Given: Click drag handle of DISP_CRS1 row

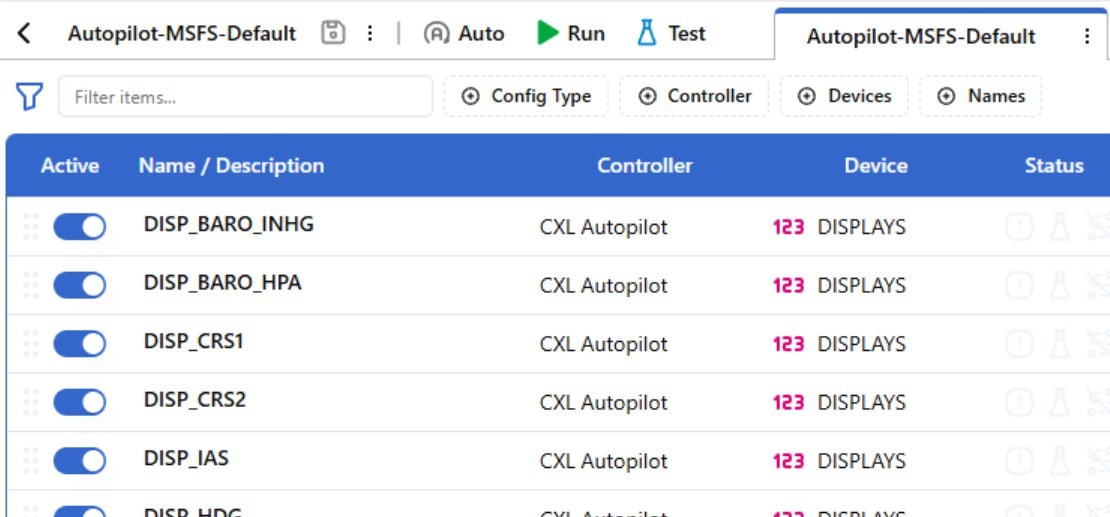Looking at the screenshot, I should [31, 344].
